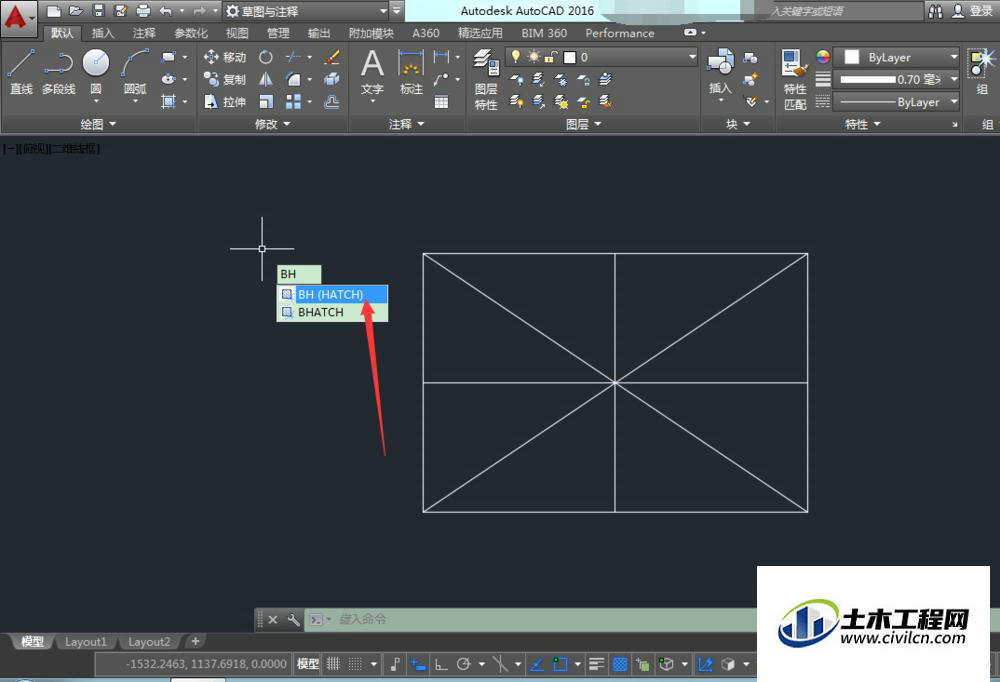This screenshot has width=1000, height=682.
Task: Add new layout with plus button
Action: tap(195, 641)
